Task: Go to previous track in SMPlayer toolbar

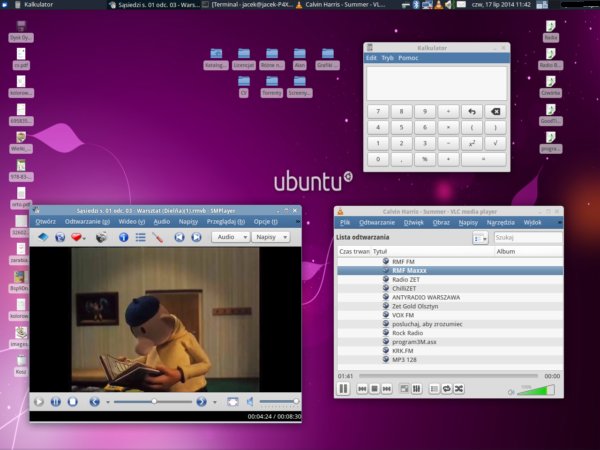Action: click(x=179, y=237)
